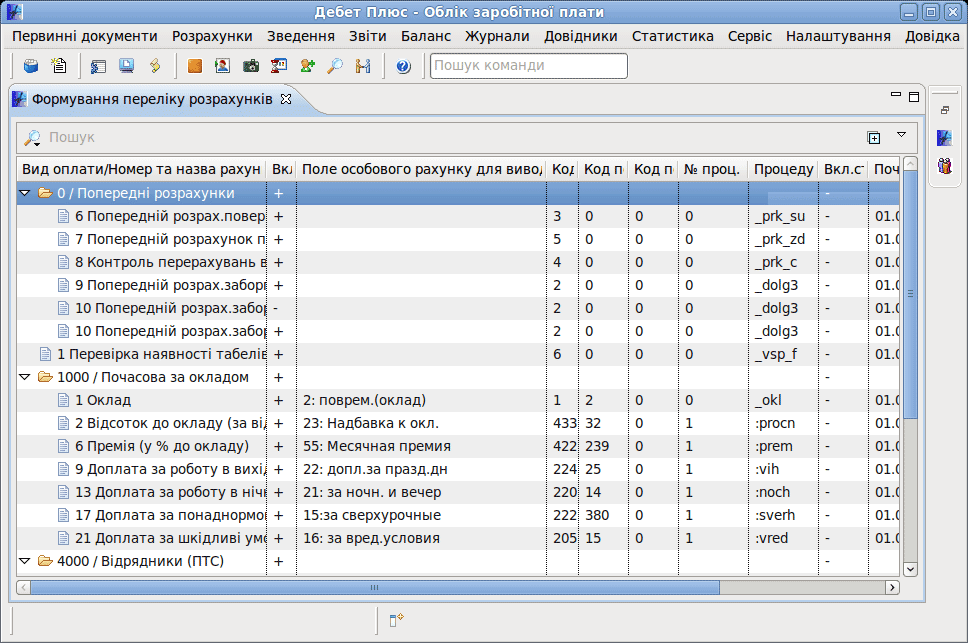Open the Сервіс menu
This screenshot has height=643, width=968.
click(x=750, y=36)
